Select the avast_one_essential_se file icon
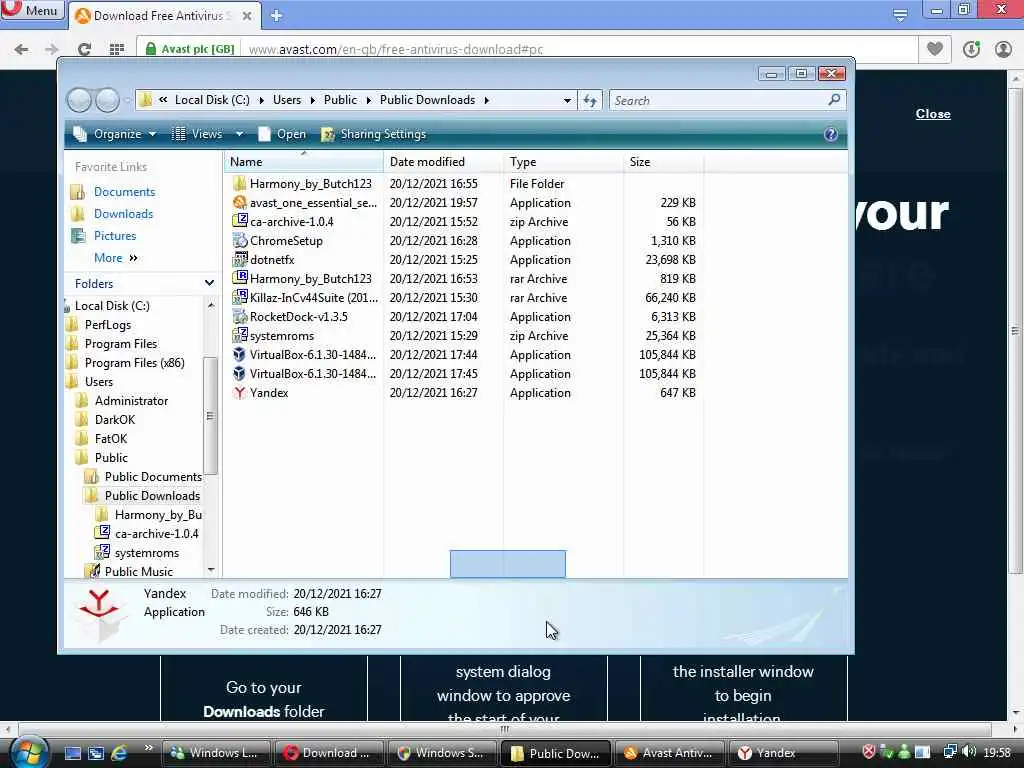1024x768 pixels. point(240,202)
